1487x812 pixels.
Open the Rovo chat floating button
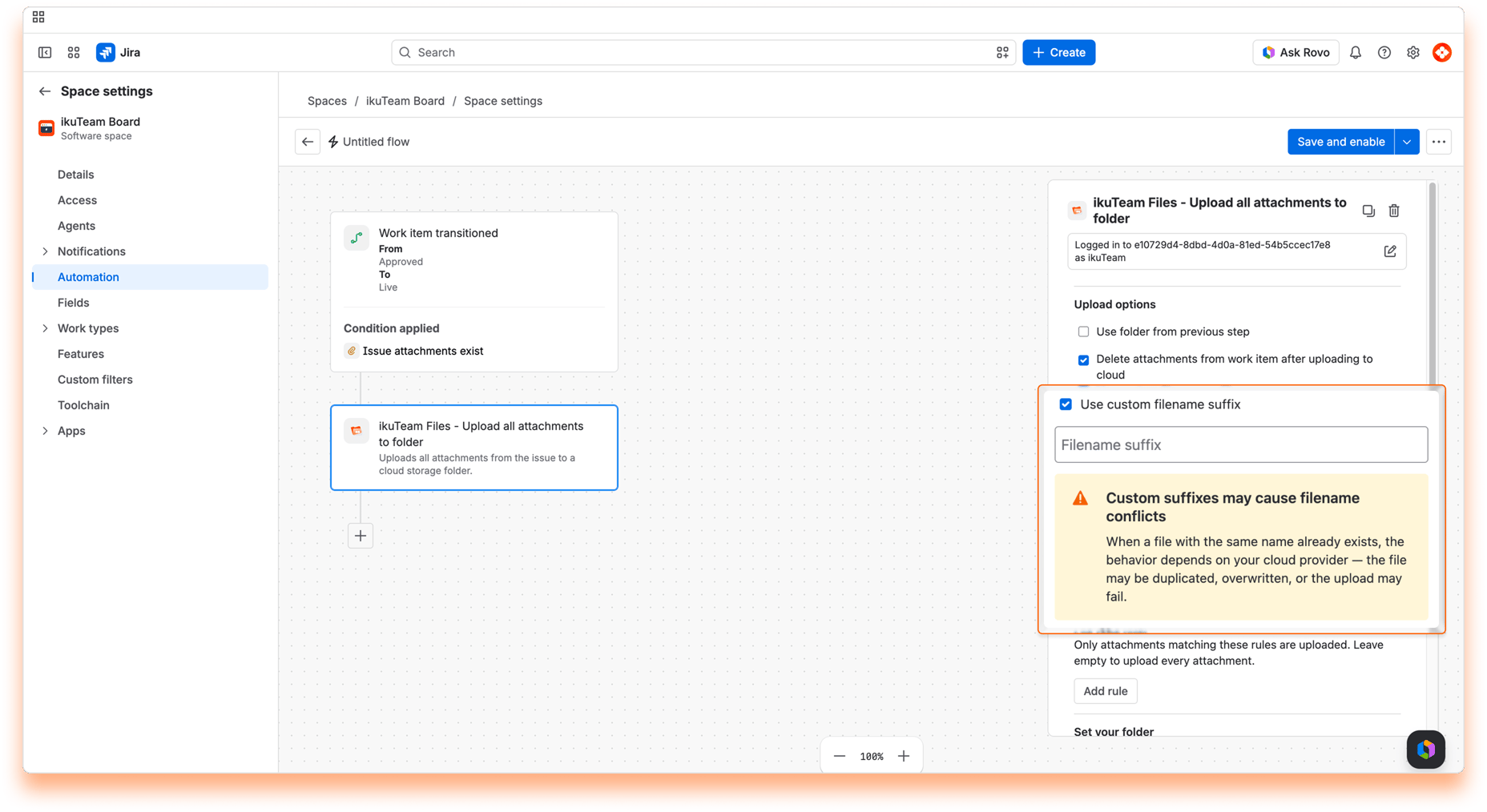coord(1426,750)
